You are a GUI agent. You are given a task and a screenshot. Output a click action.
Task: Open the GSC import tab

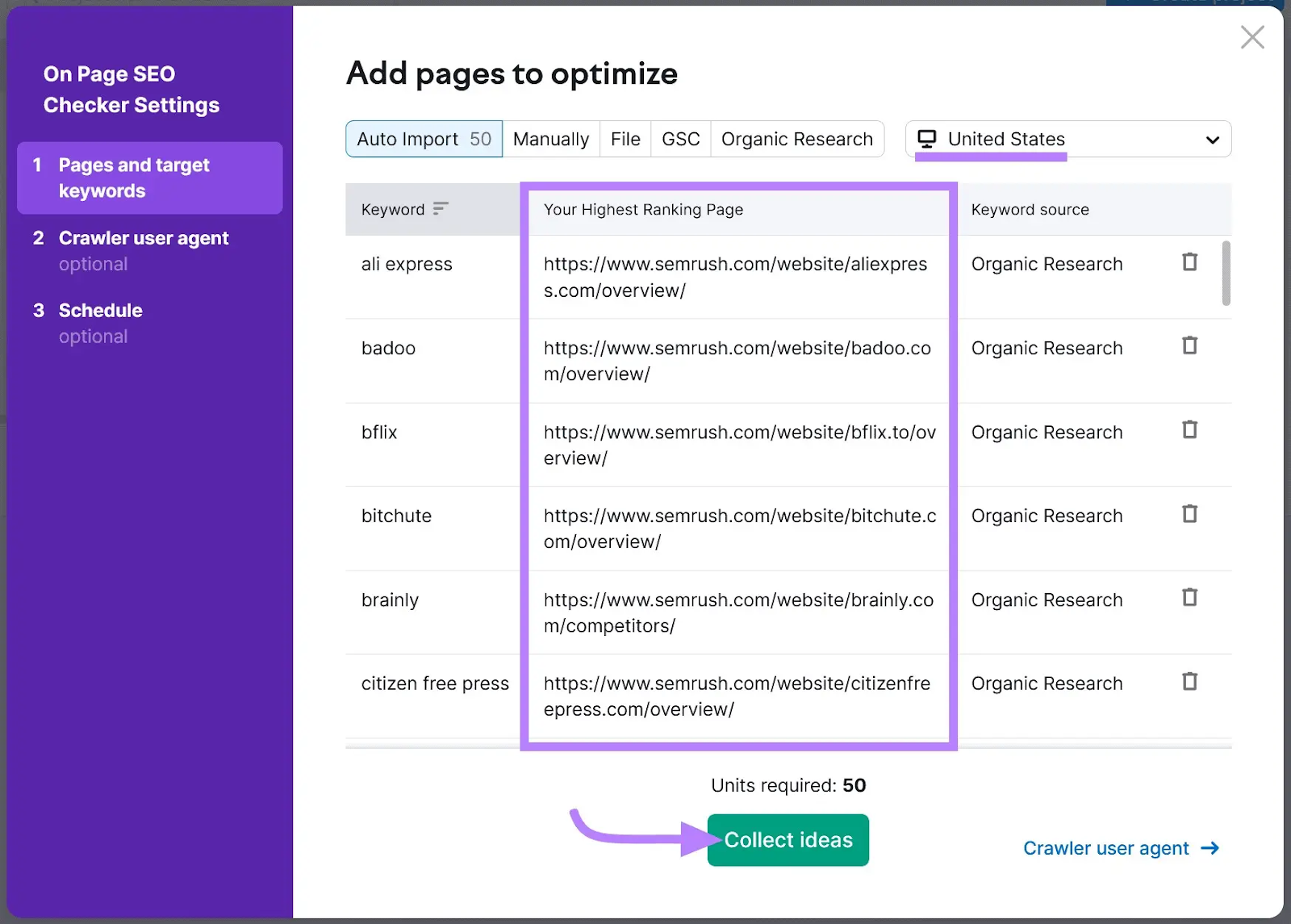tap(680, 138)
